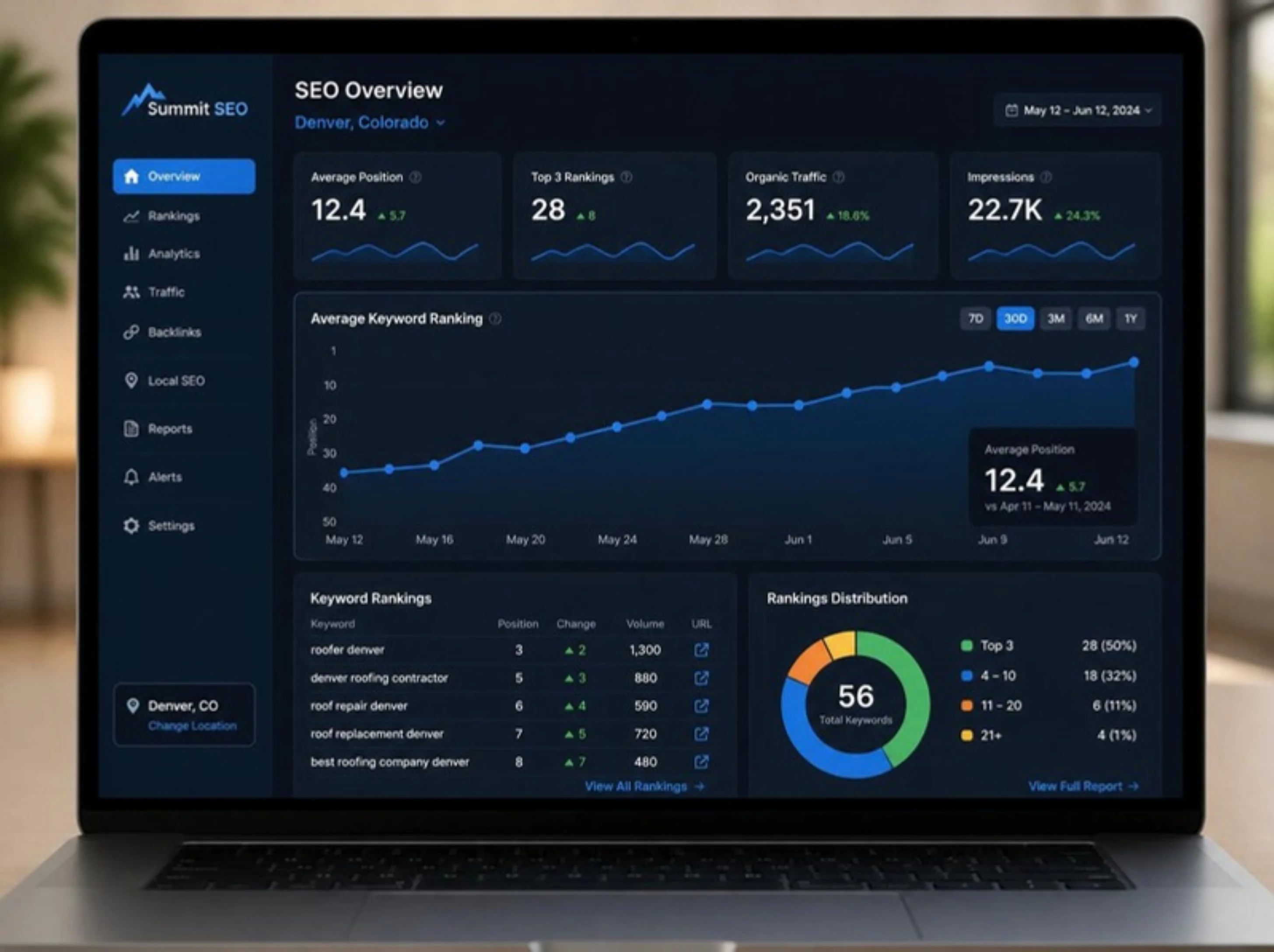The width and height of the screenshot is (1274, 952).
Task: Sort by the Position column header
Action: (x=518, y=624)
